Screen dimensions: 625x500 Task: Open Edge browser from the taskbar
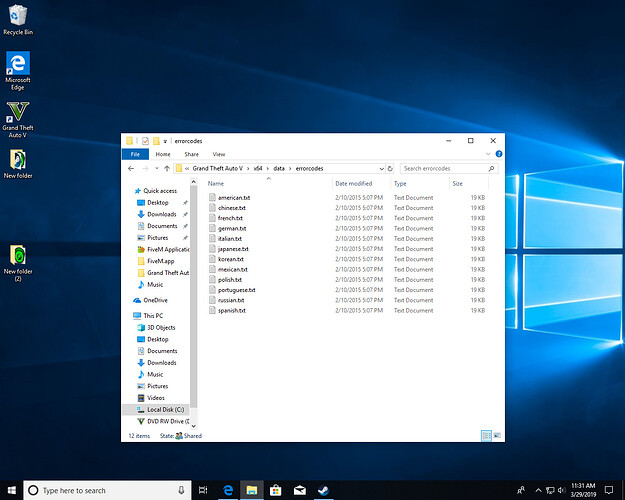click(228, 490)
